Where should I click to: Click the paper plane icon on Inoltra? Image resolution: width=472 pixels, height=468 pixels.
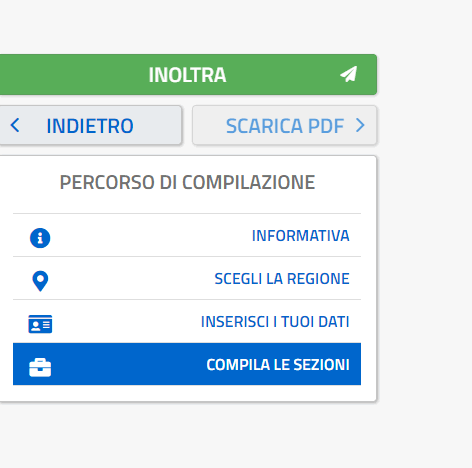349,74
